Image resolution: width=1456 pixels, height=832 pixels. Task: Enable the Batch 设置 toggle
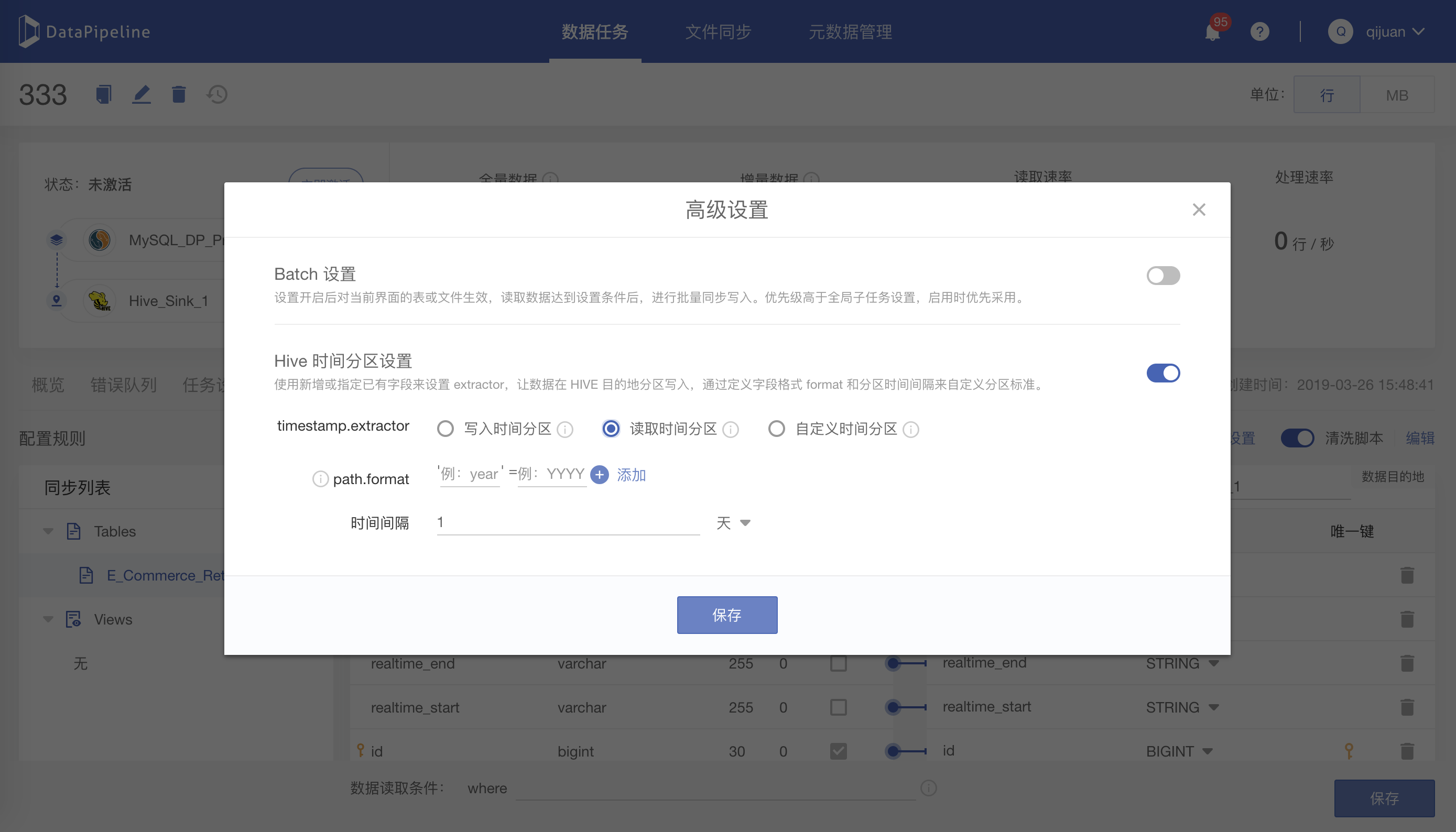tap(1162, 276)
